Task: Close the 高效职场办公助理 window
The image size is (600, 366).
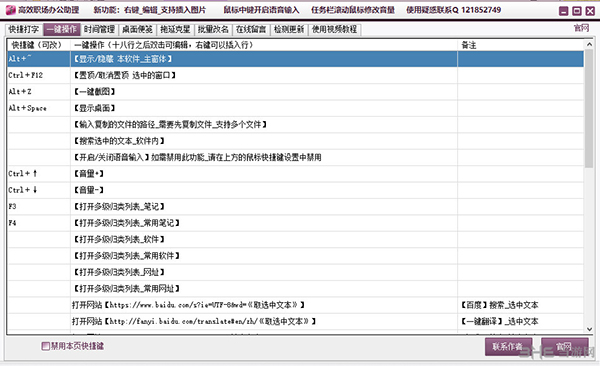Action: click(590, 11)
